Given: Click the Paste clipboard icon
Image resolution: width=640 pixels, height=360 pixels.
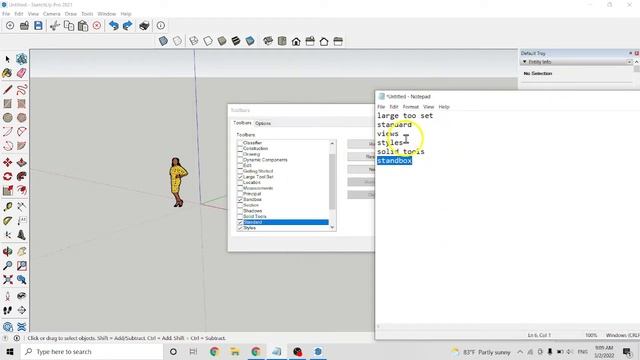Looking at the screenshot, I should tap(83, 26).
